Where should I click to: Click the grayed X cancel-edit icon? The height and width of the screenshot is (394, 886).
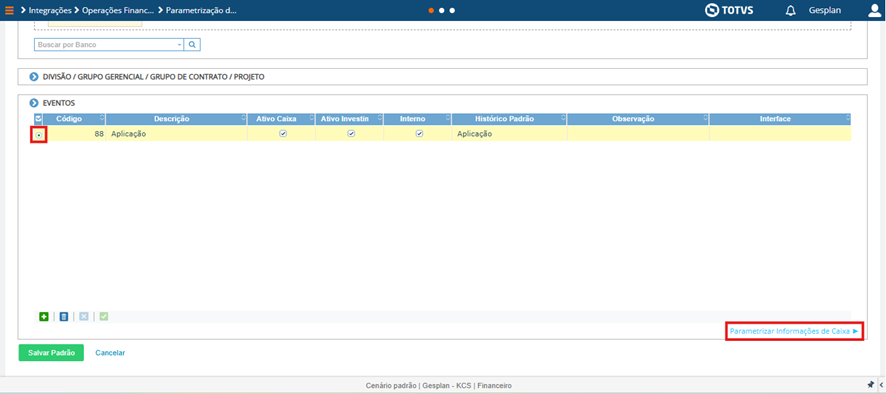pyautogui.click(x=84, y=317)
